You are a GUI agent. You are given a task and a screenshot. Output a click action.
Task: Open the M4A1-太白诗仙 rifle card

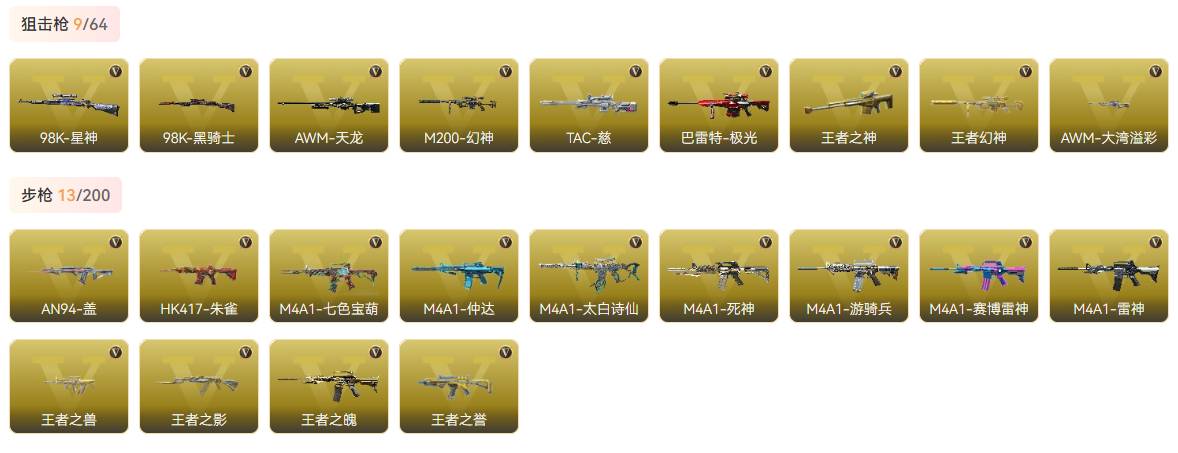(589, 276)
